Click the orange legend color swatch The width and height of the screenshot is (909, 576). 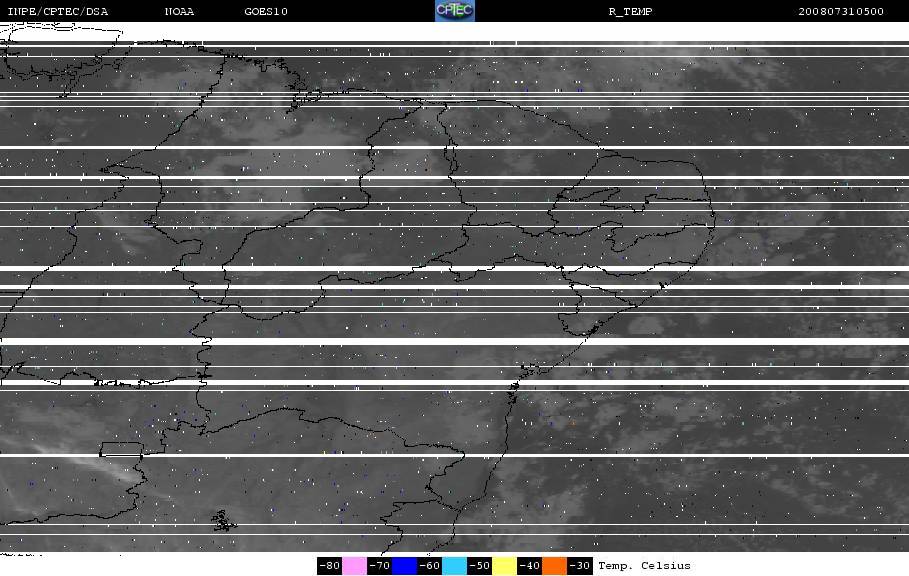pos(554,566)
